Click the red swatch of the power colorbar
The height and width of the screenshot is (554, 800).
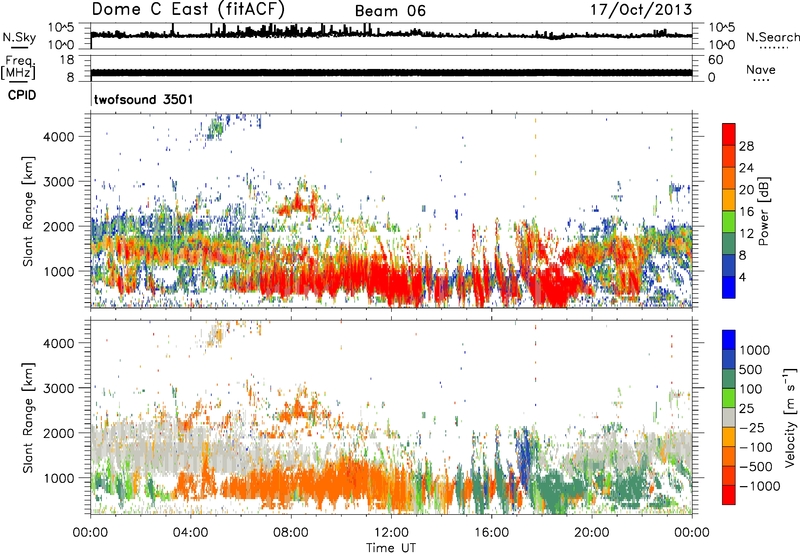pyautogui.click(x=729, y=134)
